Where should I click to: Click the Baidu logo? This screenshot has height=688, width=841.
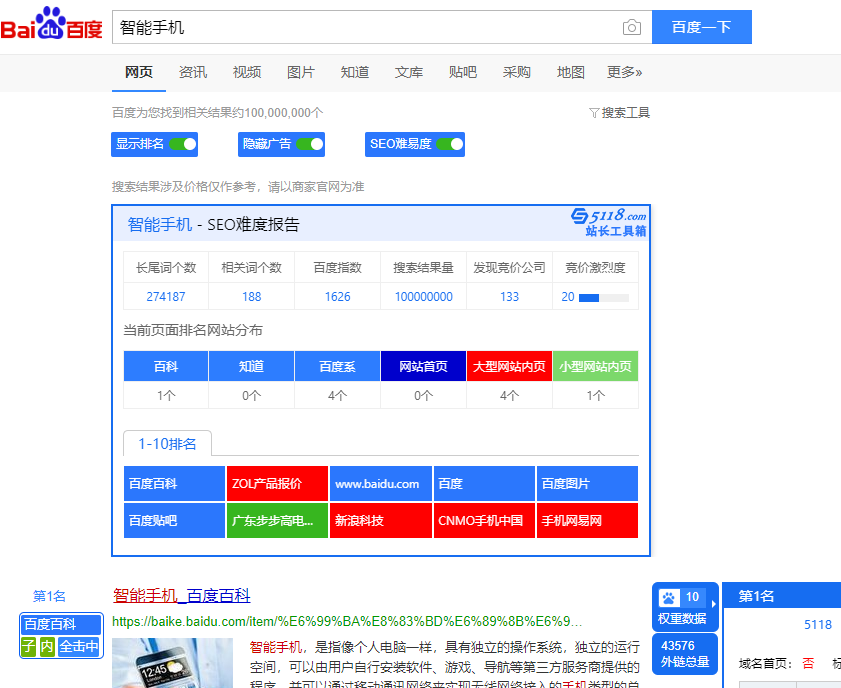click(x=51, y=24)
